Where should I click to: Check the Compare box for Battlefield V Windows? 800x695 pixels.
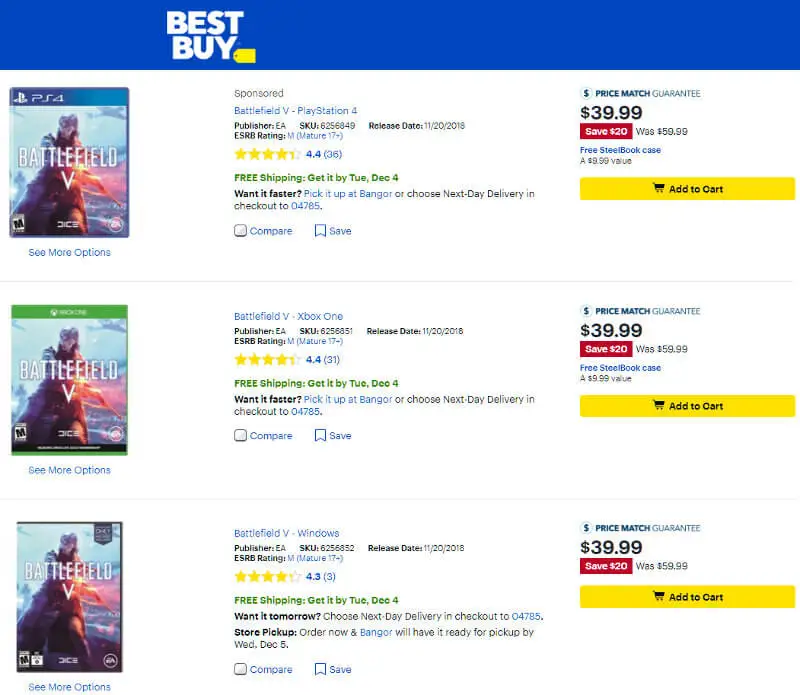(240, 669)
